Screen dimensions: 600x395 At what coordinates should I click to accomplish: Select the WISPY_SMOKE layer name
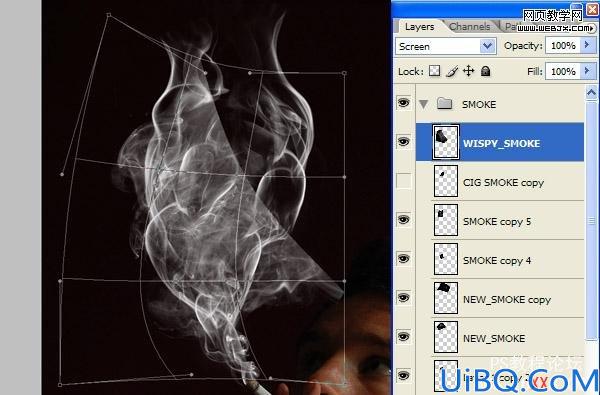[502, 144]
